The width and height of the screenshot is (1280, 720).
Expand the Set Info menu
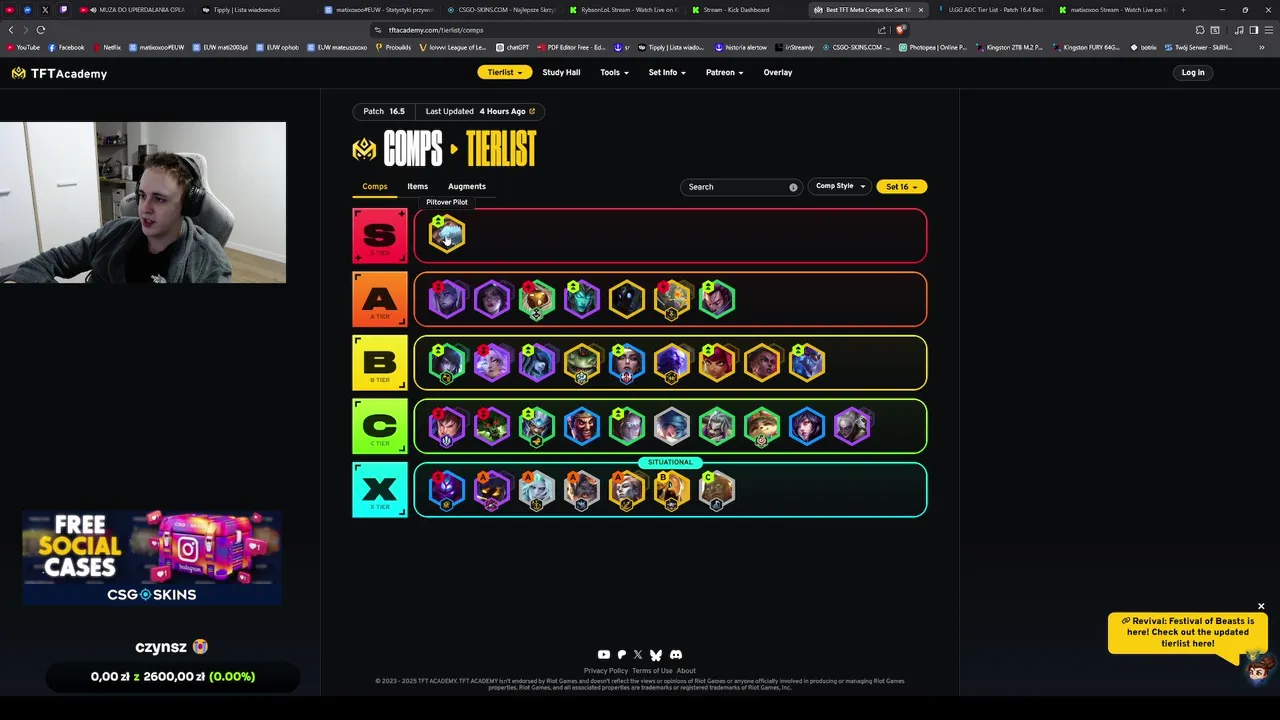click(x=667, y=72)
